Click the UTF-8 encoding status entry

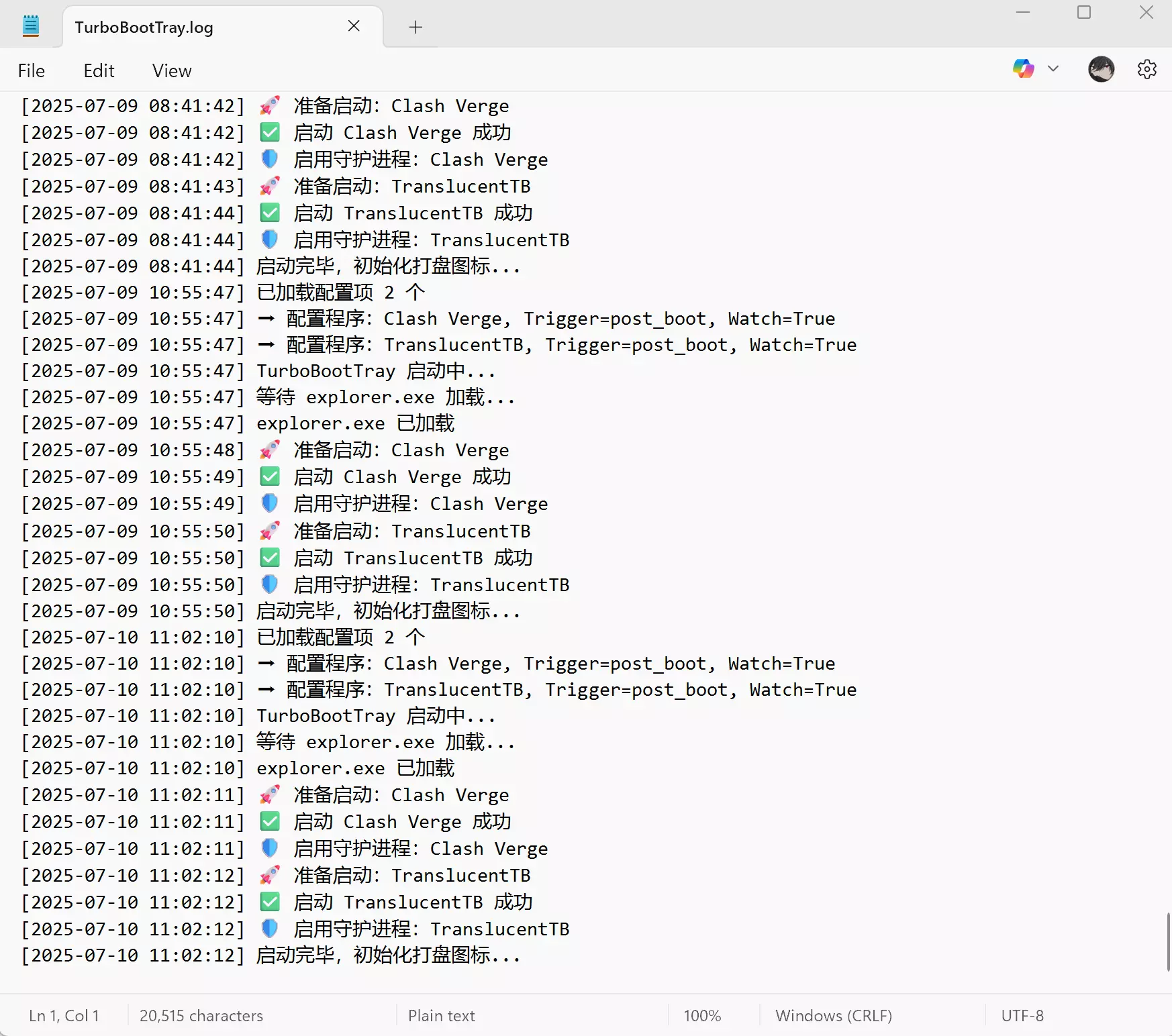coord(1022,1016)
